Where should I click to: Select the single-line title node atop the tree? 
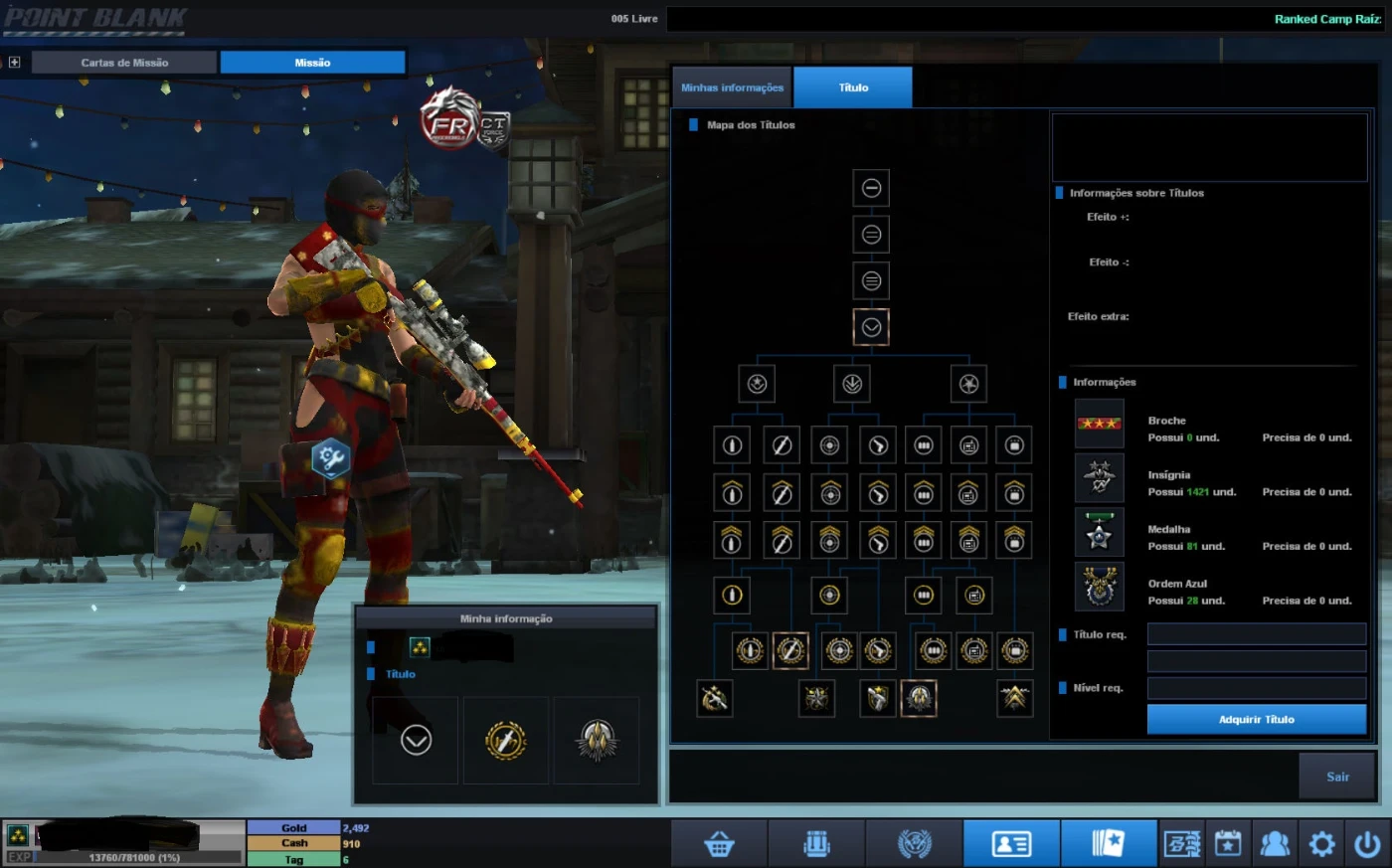click(x=871, y=188)
